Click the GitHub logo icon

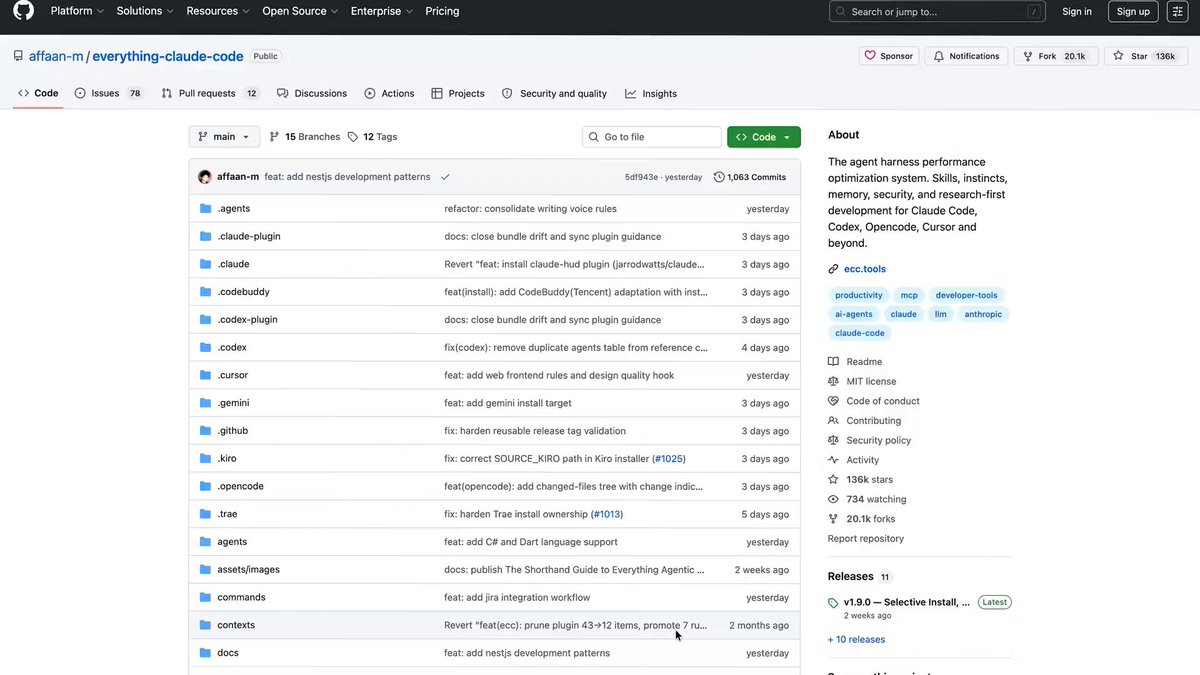point(23,11)
